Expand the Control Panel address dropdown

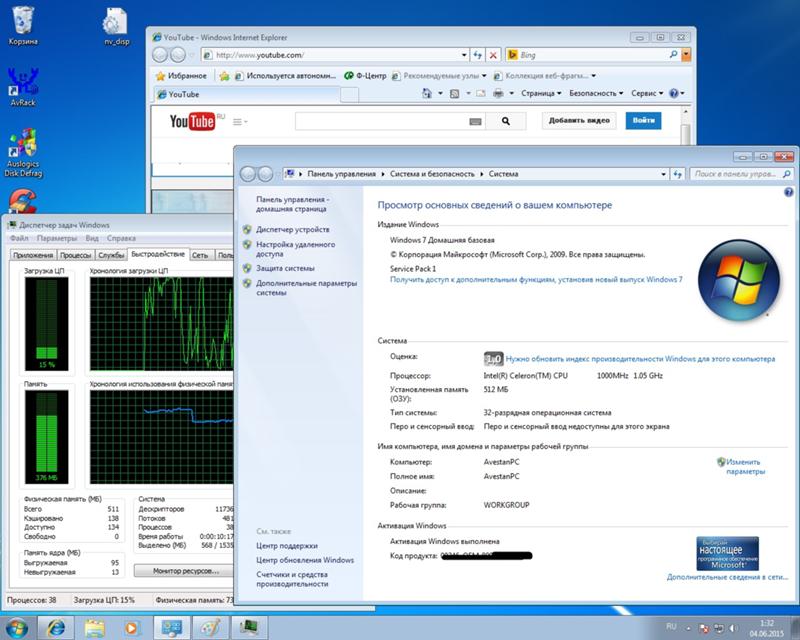663,174
